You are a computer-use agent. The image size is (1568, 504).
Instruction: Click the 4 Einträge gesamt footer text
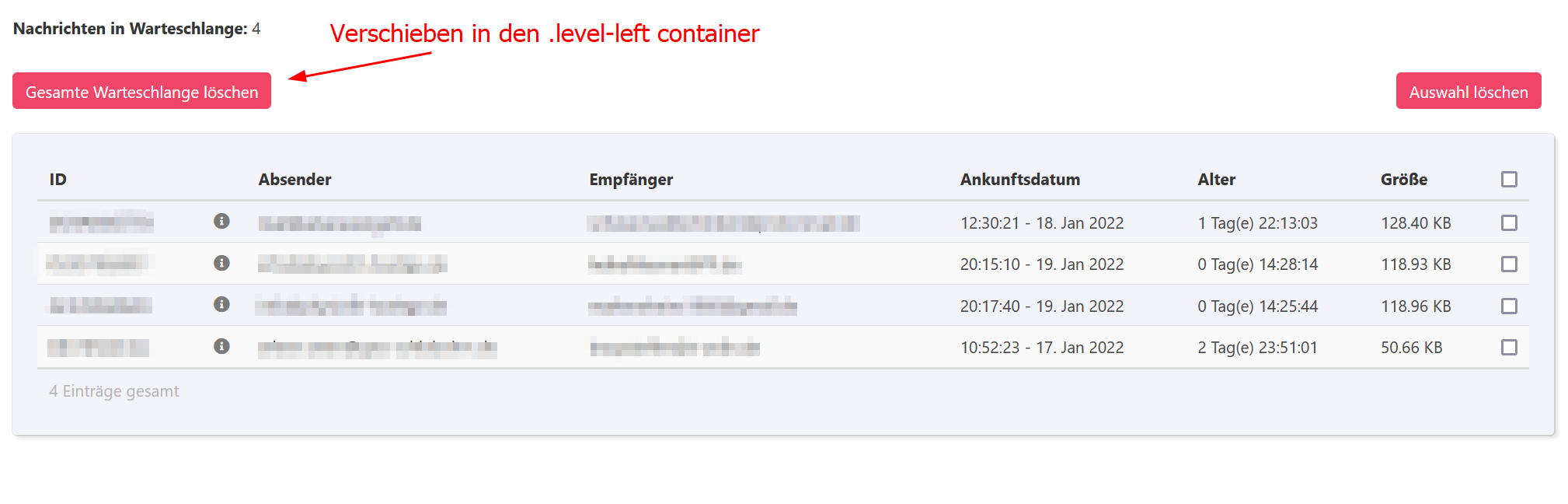[114, 391]
